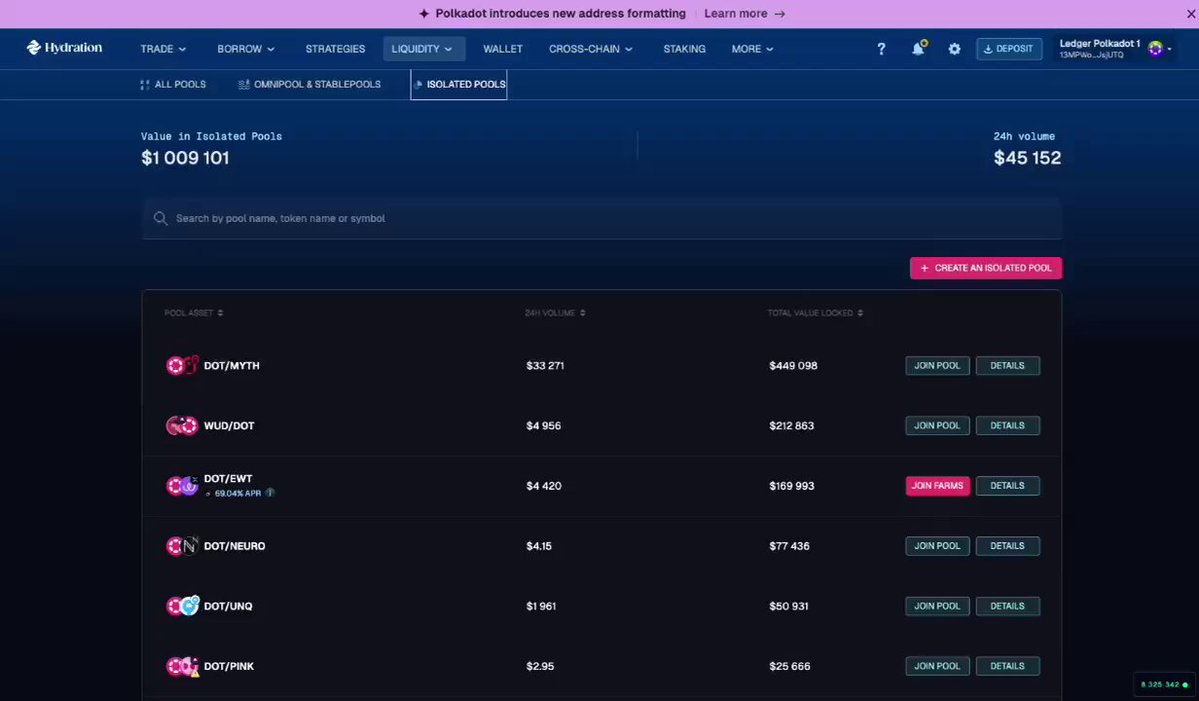
Task: Click the DOT/EWT token pair icon
Action: point(182,485)
